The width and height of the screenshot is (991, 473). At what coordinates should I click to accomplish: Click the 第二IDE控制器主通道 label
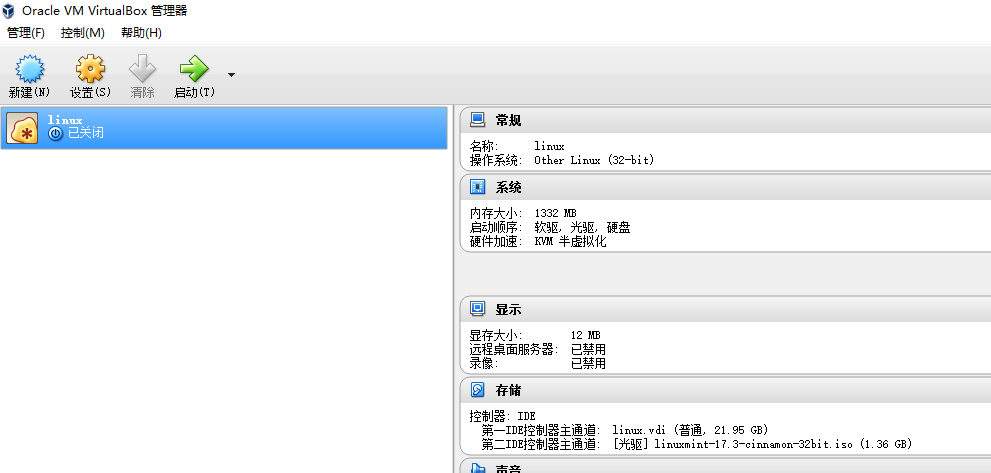point(541,444)
